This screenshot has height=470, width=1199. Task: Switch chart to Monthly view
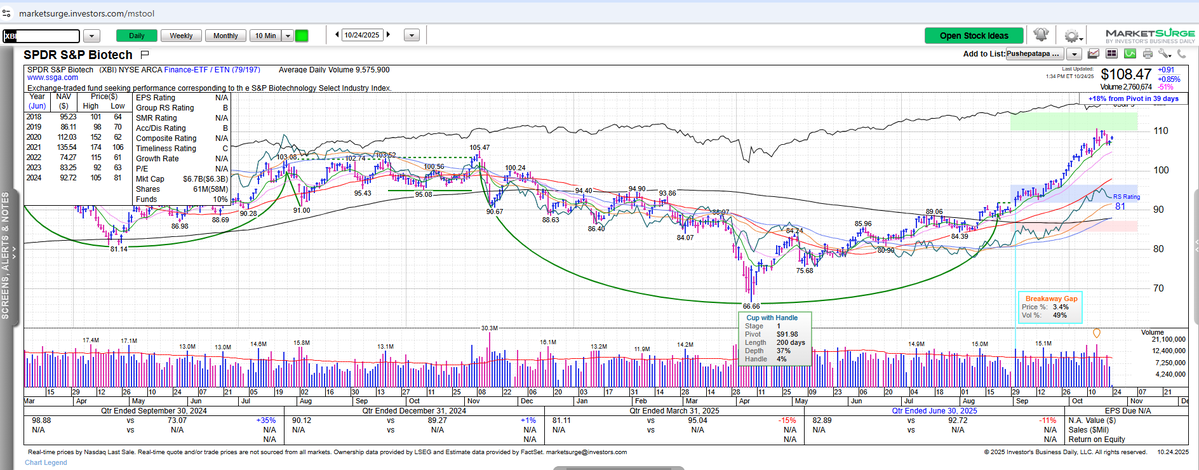[226, 35]
